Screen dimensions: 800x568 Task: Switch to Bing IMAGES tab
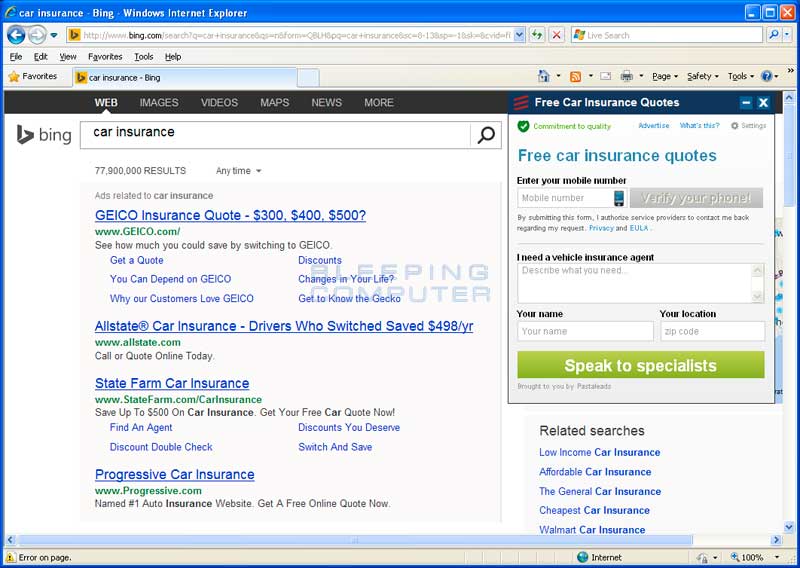pyautogui.click(x=159, y=103)
